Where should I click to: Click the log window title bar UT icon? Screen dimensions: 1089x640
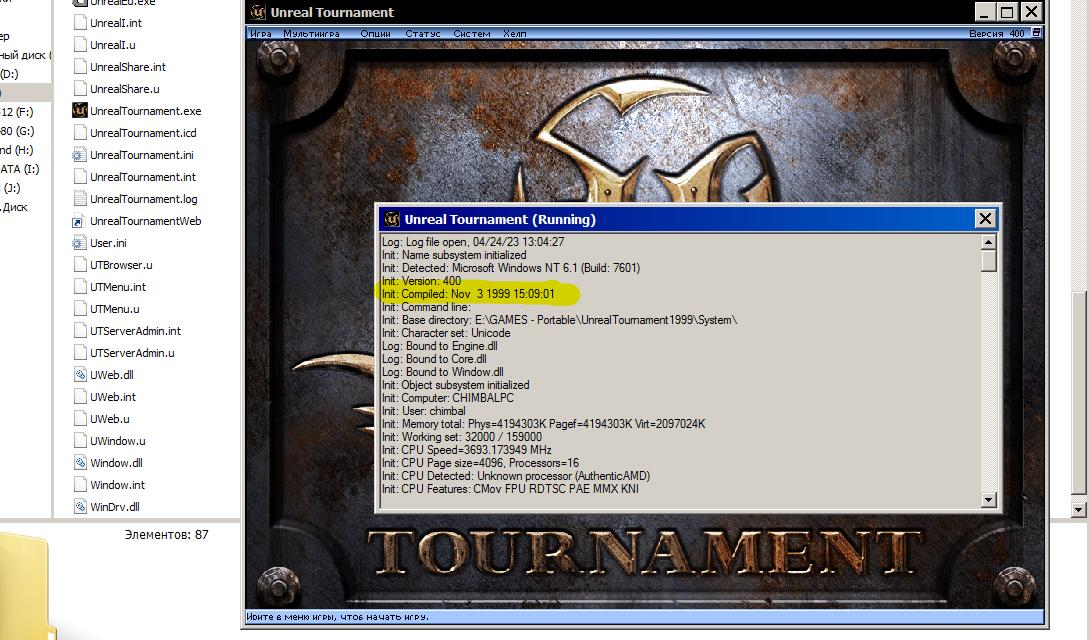click(x=392, y=219)
